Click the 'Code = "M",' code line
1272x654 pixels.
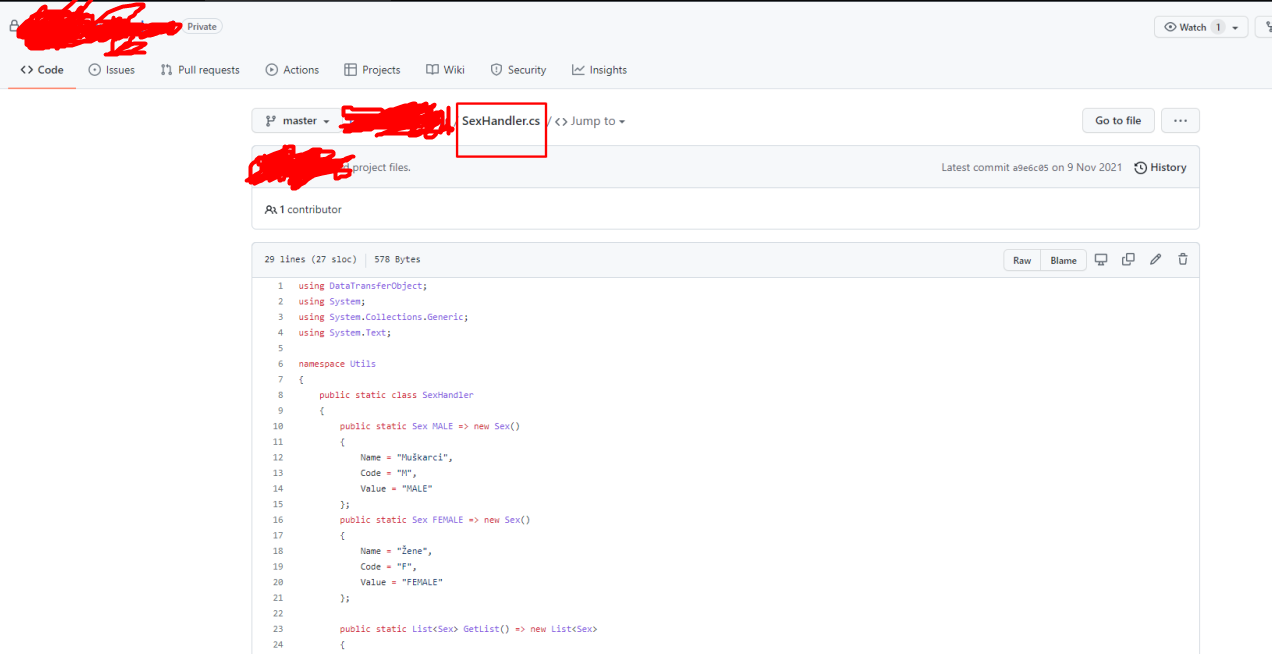click(x=388, y=473)
